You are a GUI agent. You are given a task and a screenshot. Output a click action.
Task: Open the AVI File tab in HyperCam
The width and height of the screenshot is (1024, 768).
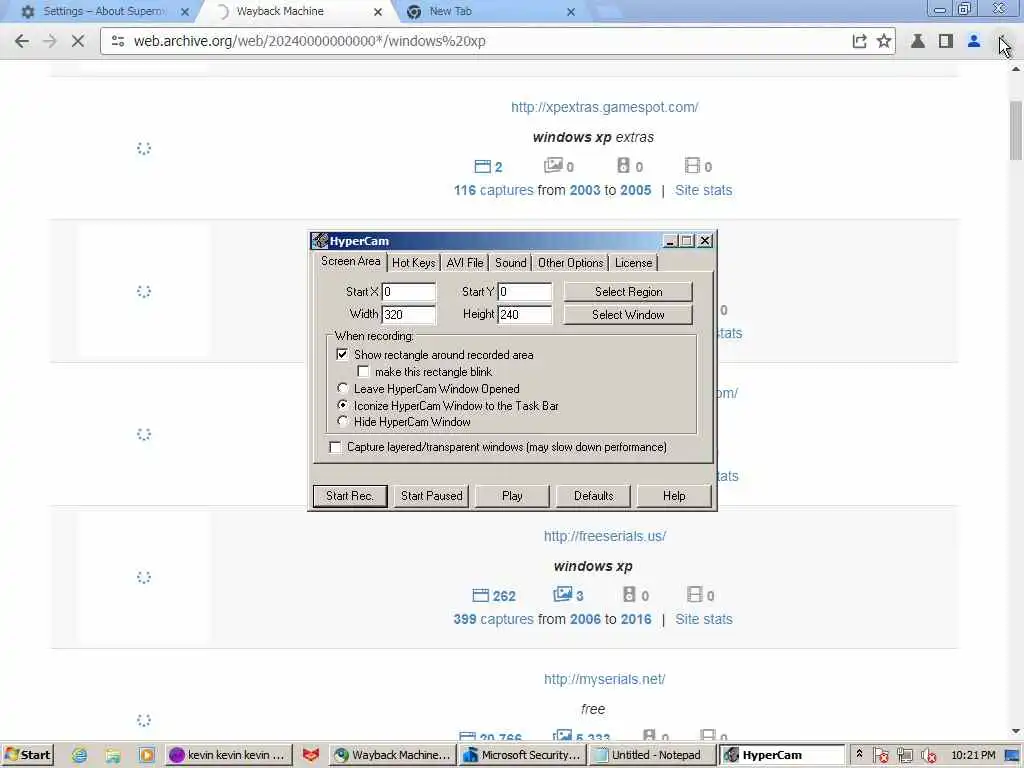[465, 263]
